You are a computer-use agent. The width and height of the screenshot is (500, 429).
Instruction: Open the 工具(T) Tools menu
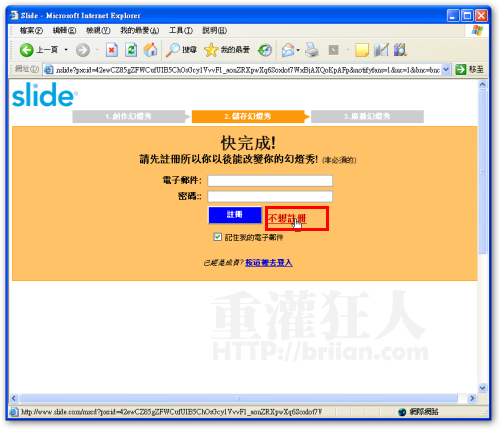click(181, 31)
